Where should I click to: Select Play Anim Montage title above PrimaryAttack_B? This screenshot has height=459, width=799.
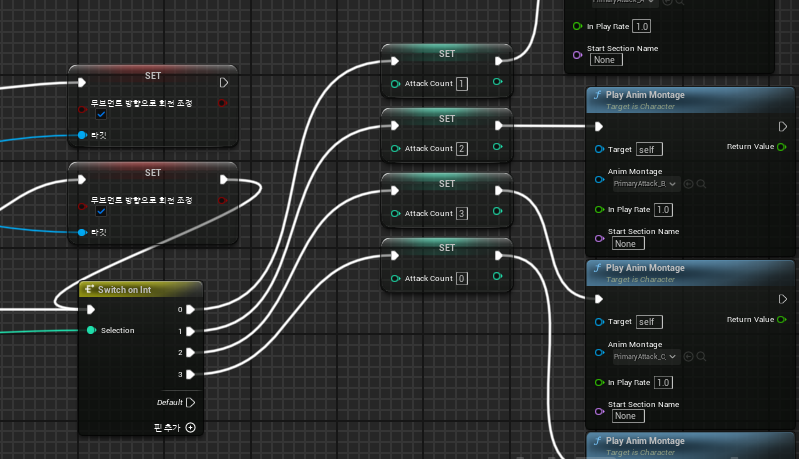click(645, 95)
